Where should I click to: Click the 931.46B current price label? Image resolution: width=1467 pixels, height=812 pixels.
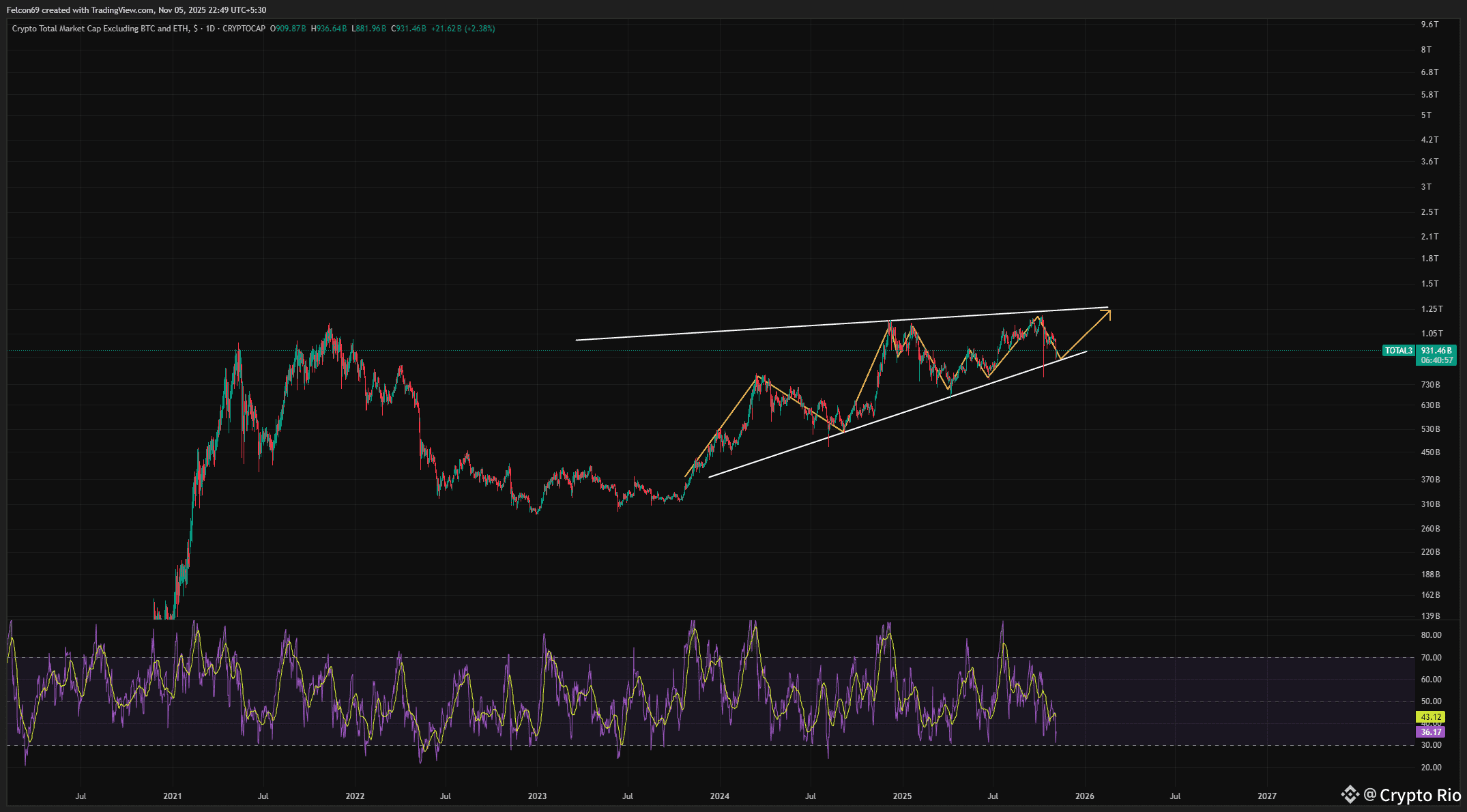[x=1436, y=351]
